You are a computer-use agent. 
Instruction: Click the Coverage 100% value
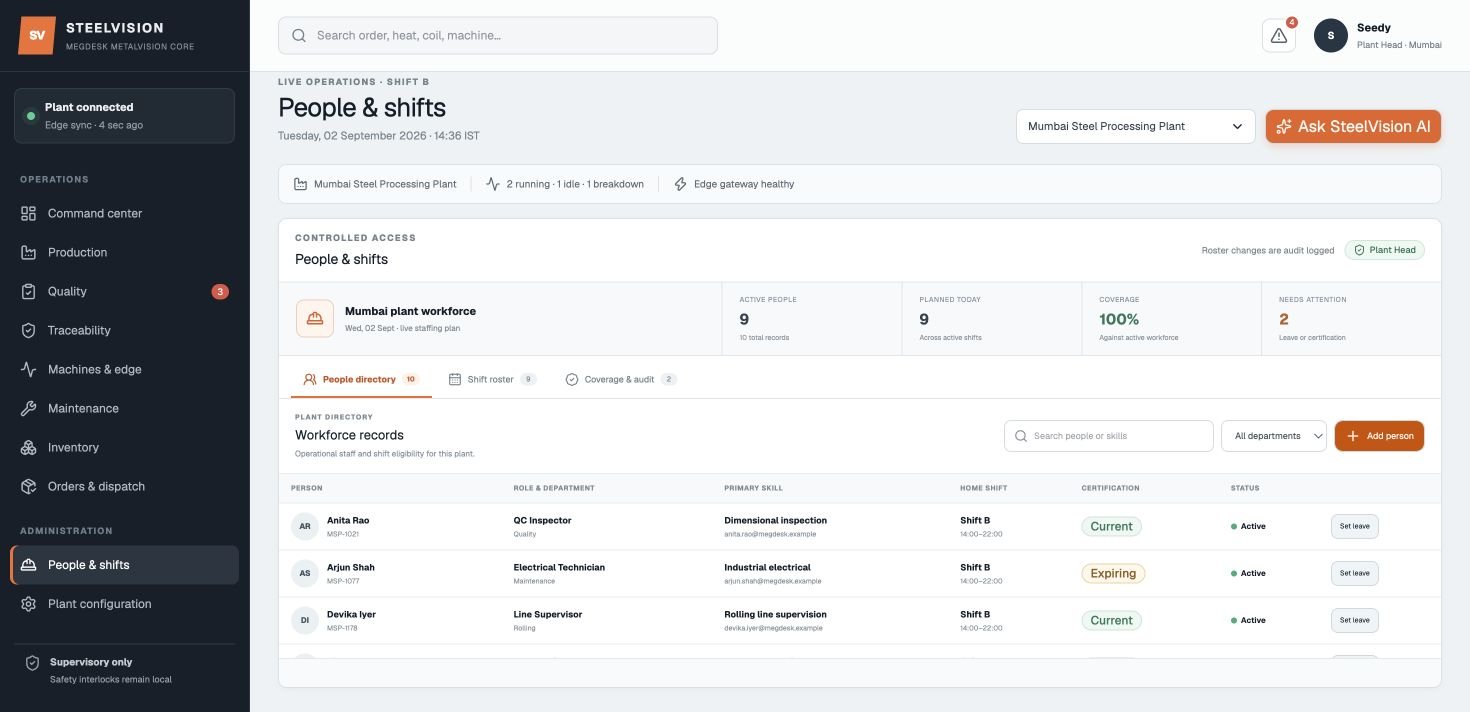pos(1119,319)
